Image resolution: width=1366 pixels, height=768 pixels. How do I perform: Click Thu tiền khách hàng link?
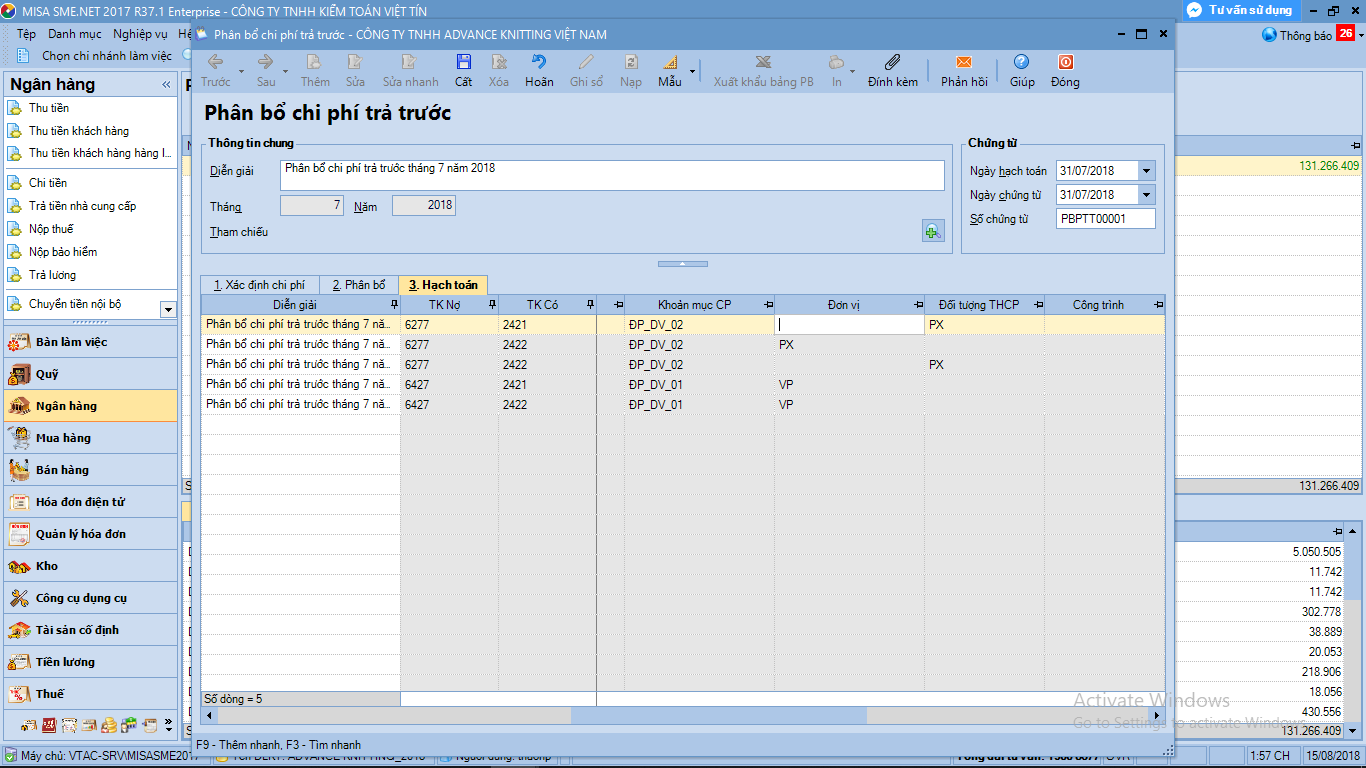tap(79, 131)
